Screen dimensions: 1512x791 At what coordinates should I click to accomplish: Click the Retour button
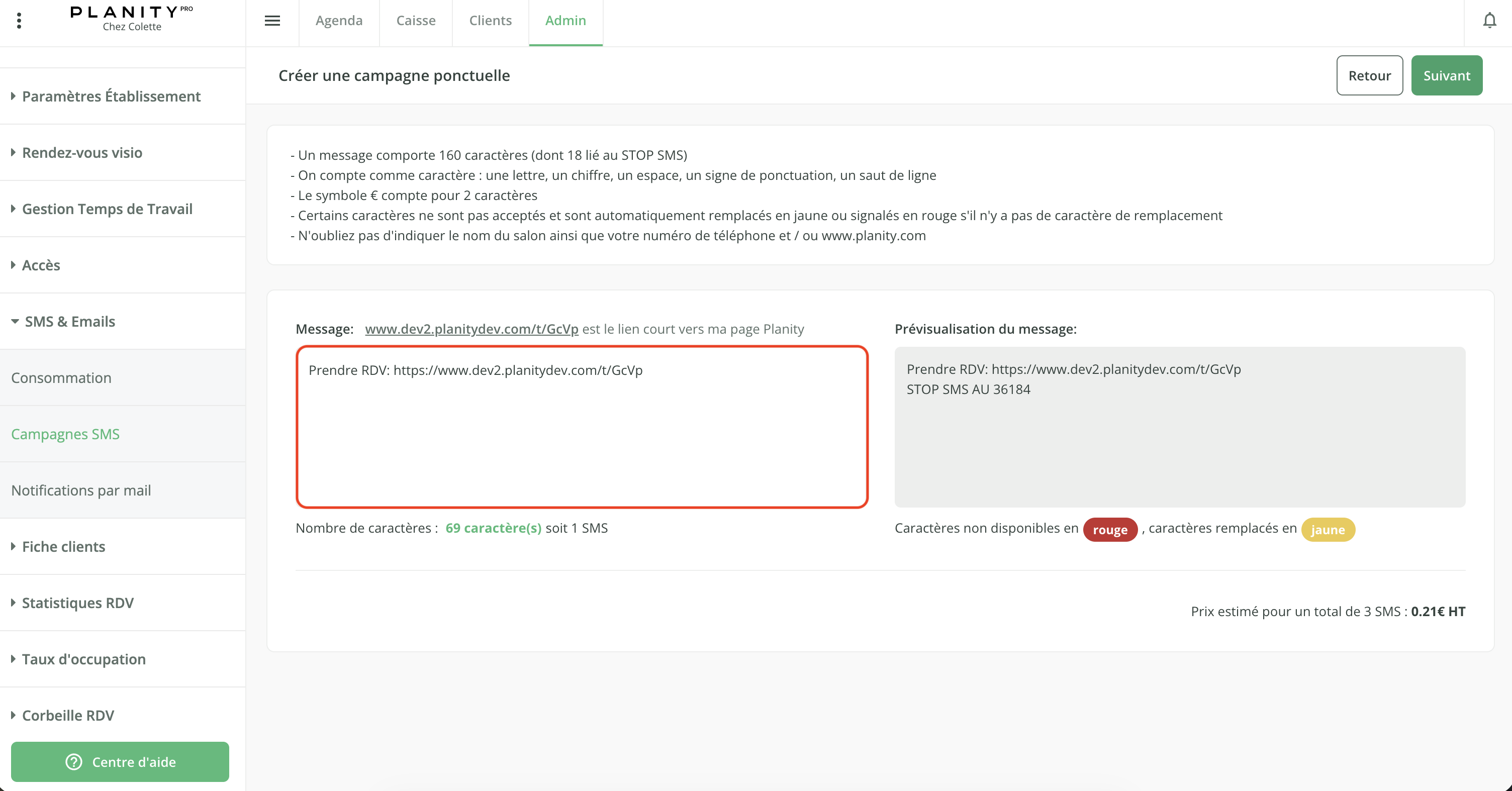(1369, 76)
